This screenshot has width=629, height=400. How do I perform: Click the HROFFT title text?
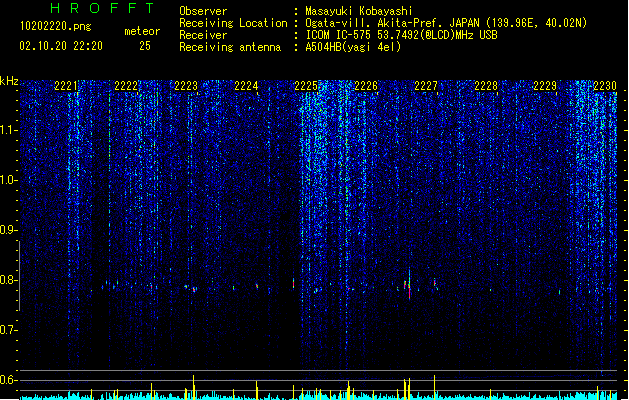tap(102, 8)
